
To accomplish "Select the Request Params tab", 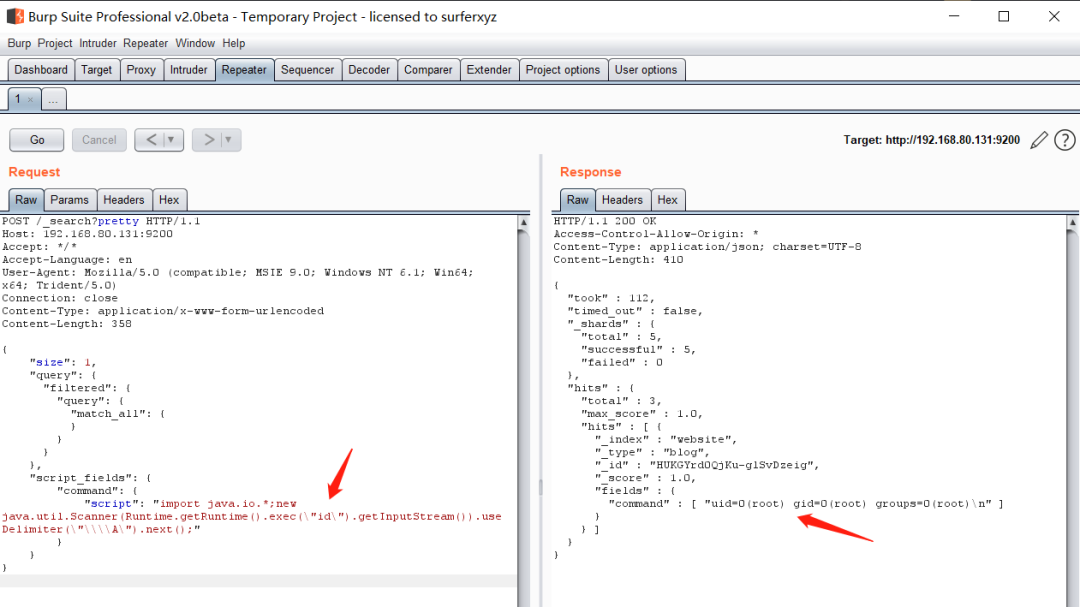I will click(x=70, y=200).
